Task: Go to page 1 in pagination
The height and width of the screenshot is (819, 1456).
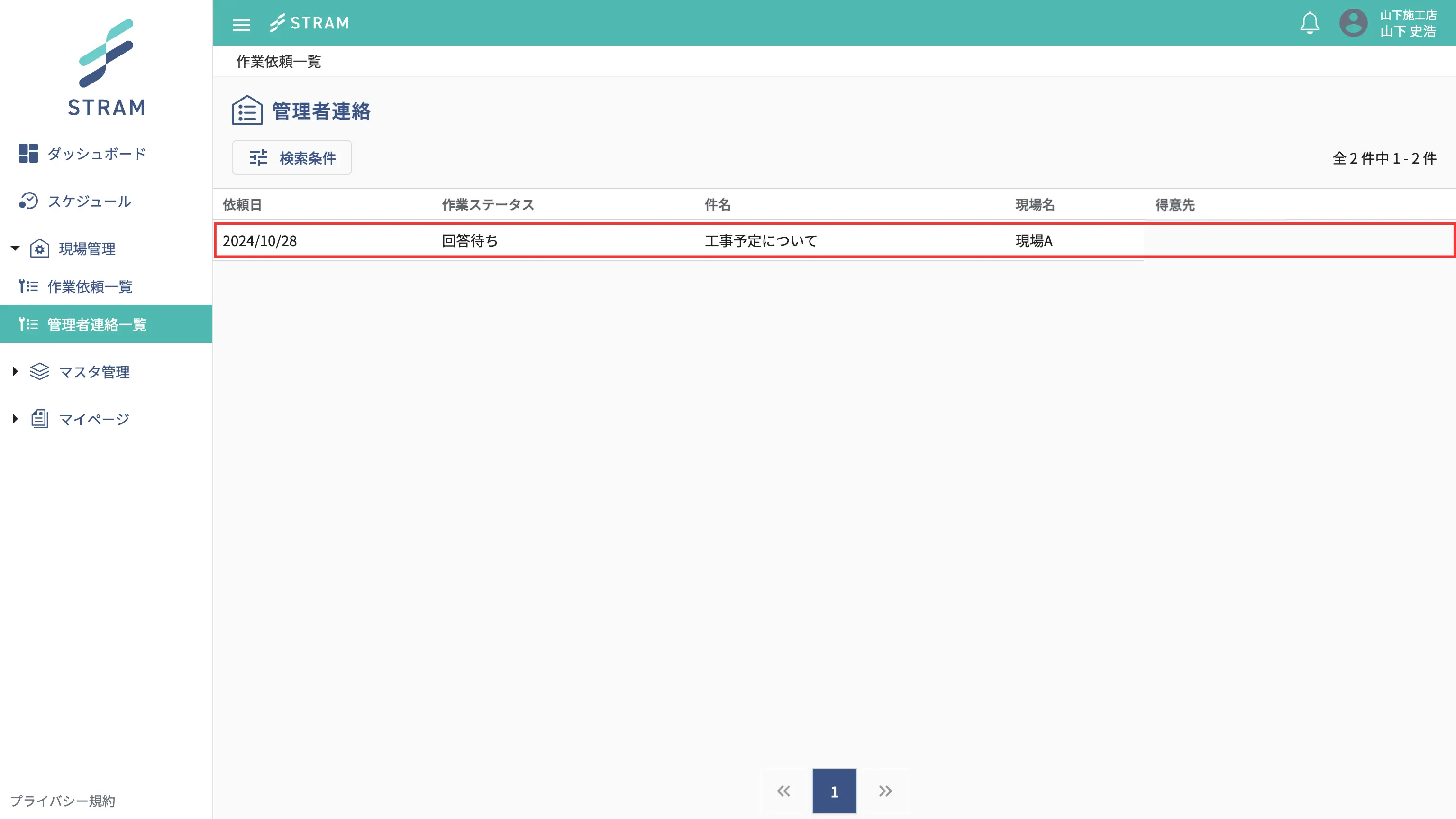Action: [x=834, y=791]
